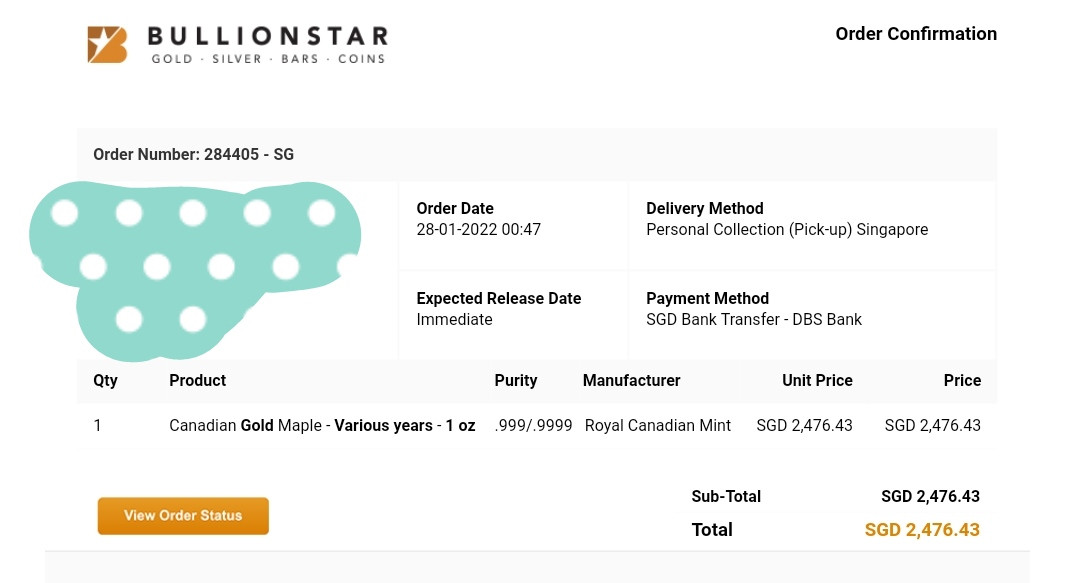Screen dimensions: 1080x583
Task: Click the Product column header
Action: click(x=197, y=381)
